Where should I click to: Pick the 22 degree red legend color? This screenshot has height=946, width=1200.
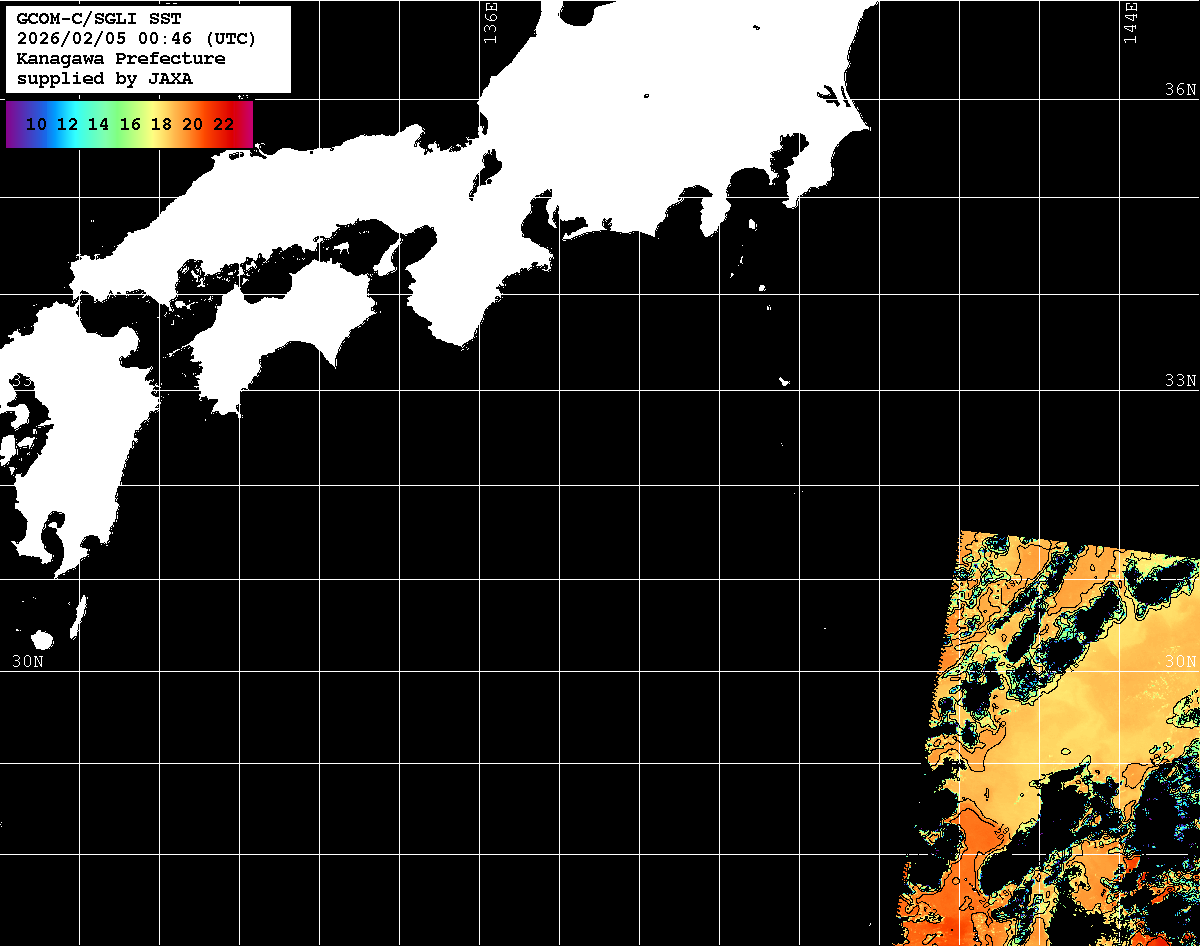pos(224,125)
